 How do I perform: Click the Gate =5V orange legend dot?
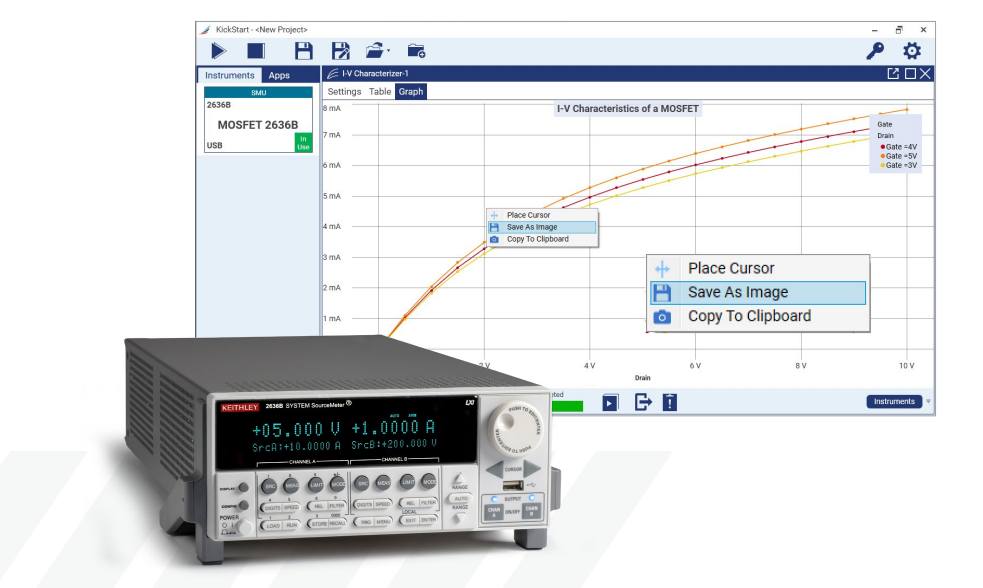click(x=883, y=156)
